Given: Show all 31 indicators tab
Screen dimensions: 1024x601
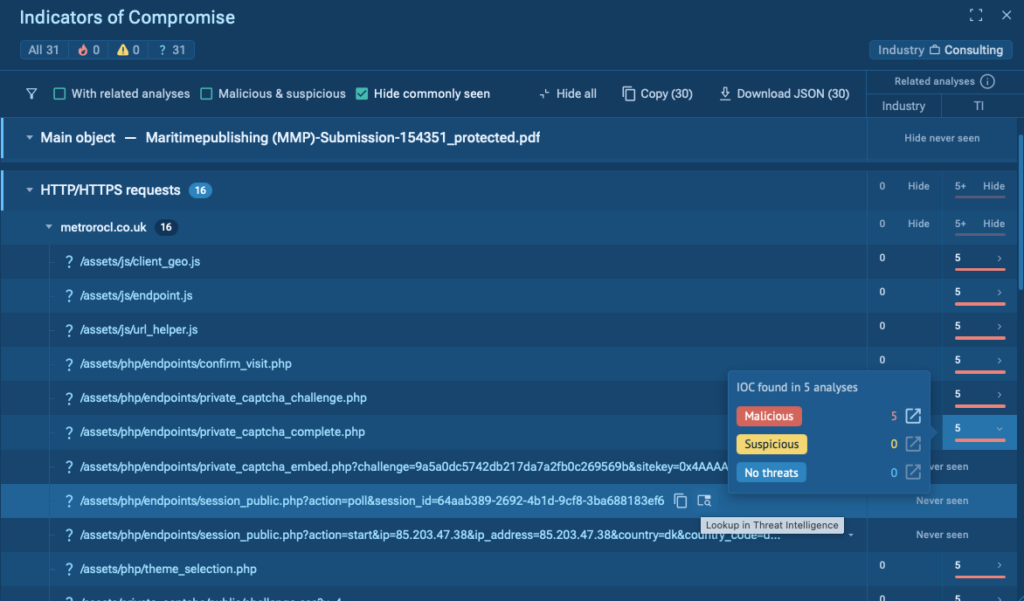Looking at the screenshot, I should pyautogui.click(x=44, y=50).
